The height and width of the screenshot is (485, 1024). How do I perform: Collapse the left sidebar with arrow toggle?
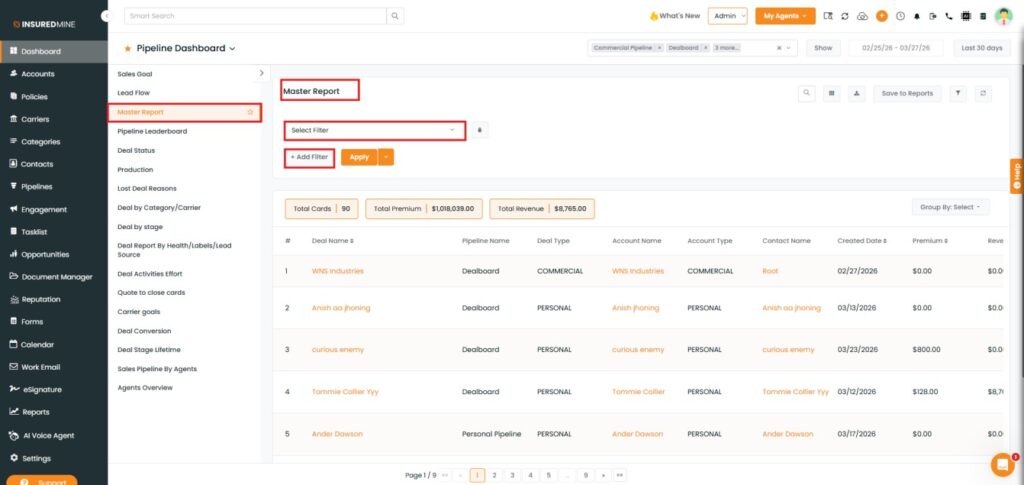click(x=106, y=16)
